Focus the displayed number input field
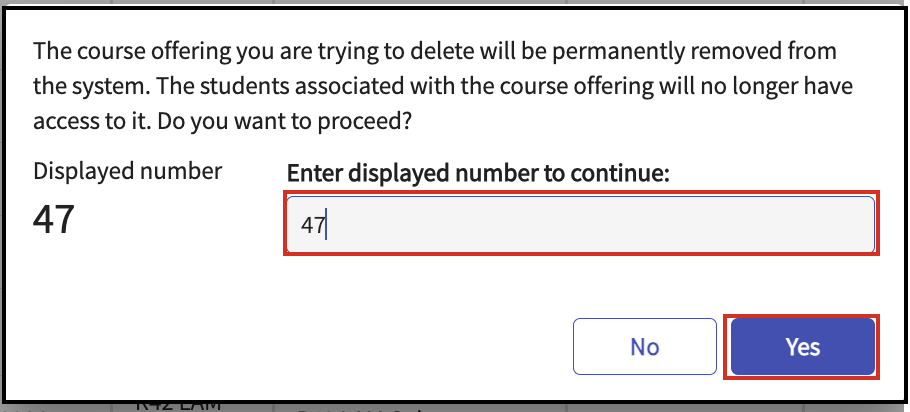The image size is (910, 412). 580,225
